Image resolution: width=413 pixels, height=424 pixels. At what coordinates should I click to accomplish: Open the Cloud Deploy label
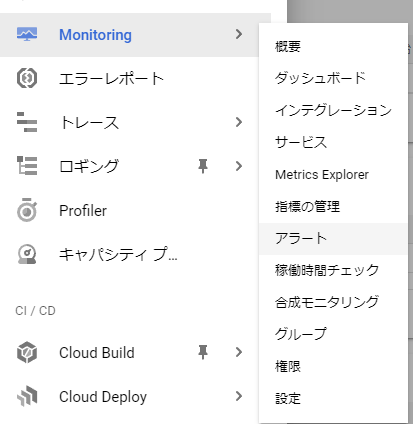coord(103,397)
